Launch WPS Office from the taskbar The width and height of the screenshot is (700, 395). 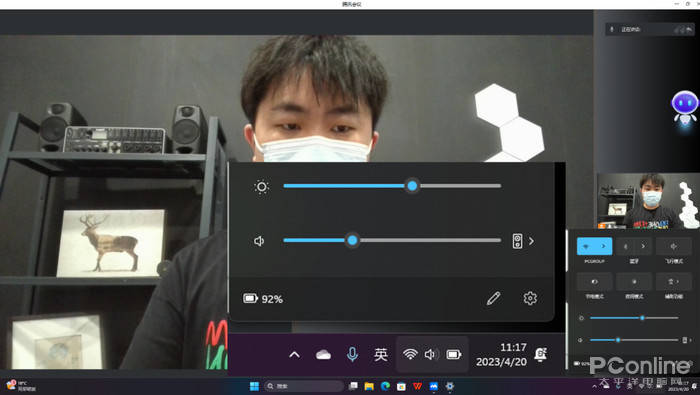(417, 386)
